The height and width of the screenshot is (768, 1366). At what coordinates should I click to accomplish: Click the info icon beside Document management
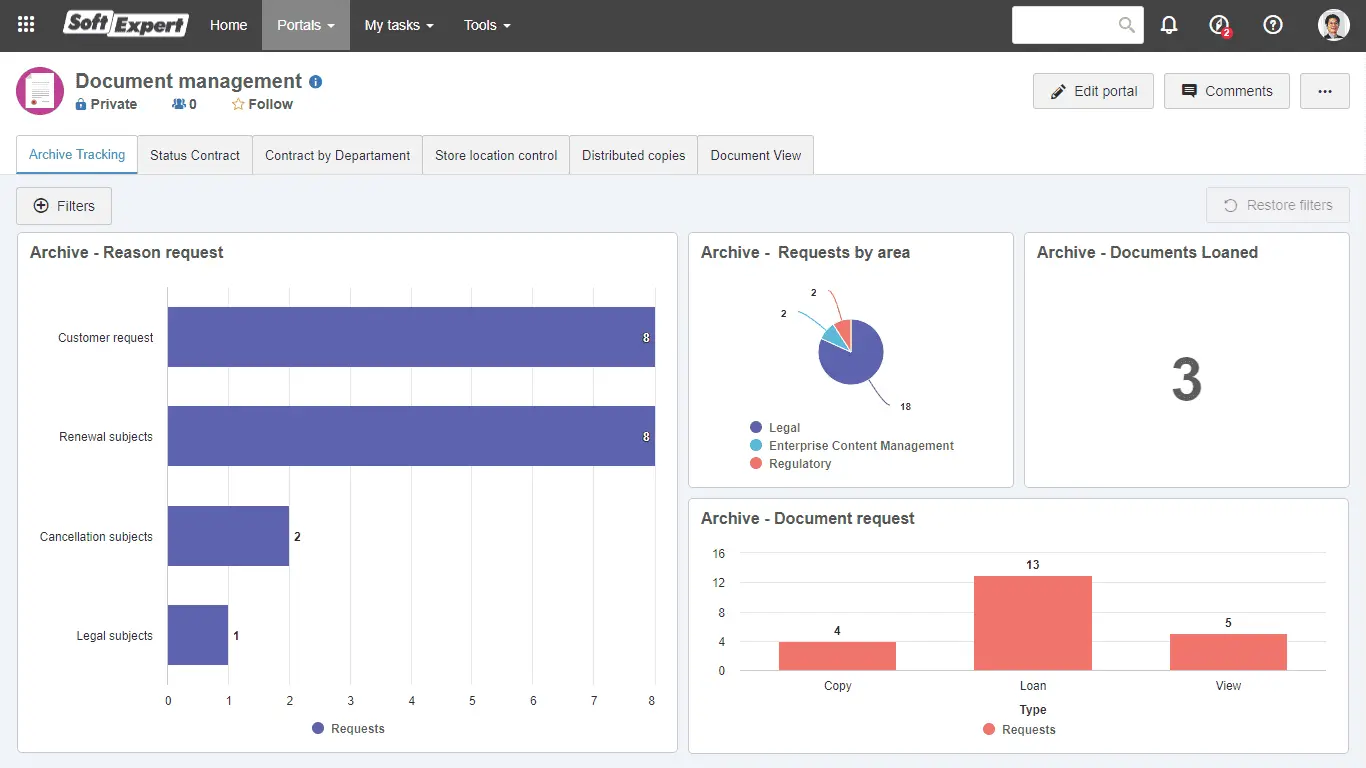[x=316, y=82]
